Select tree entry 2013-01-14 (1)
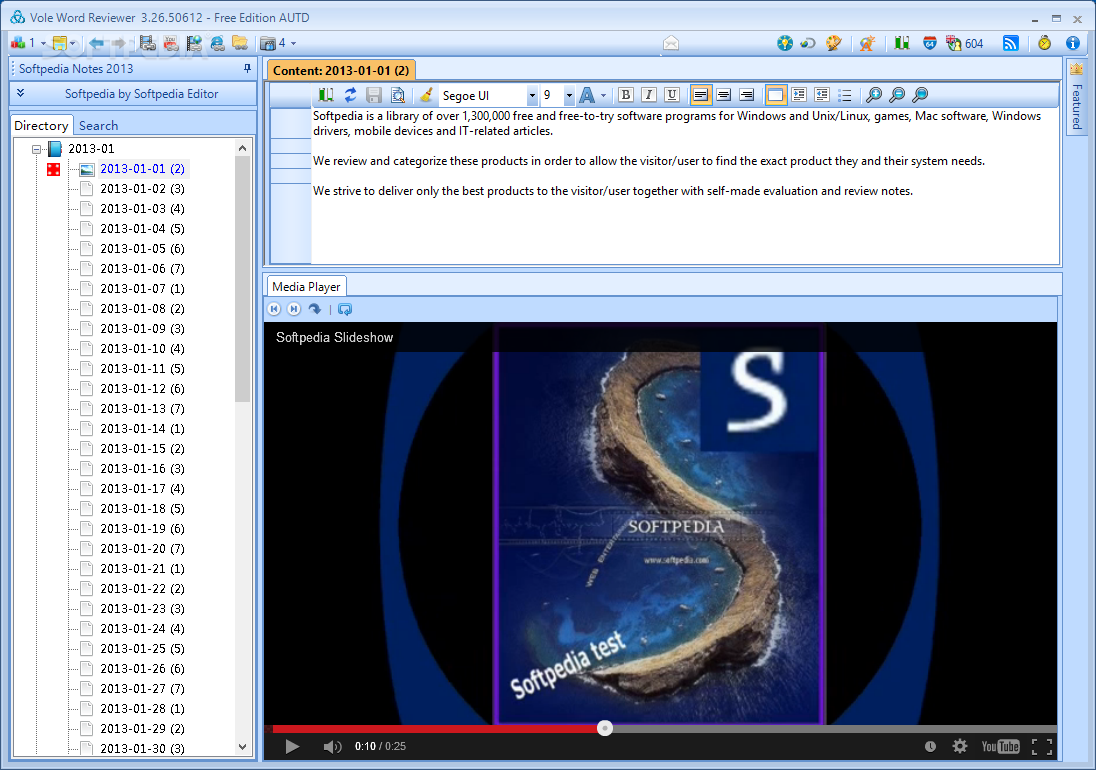 143,429
